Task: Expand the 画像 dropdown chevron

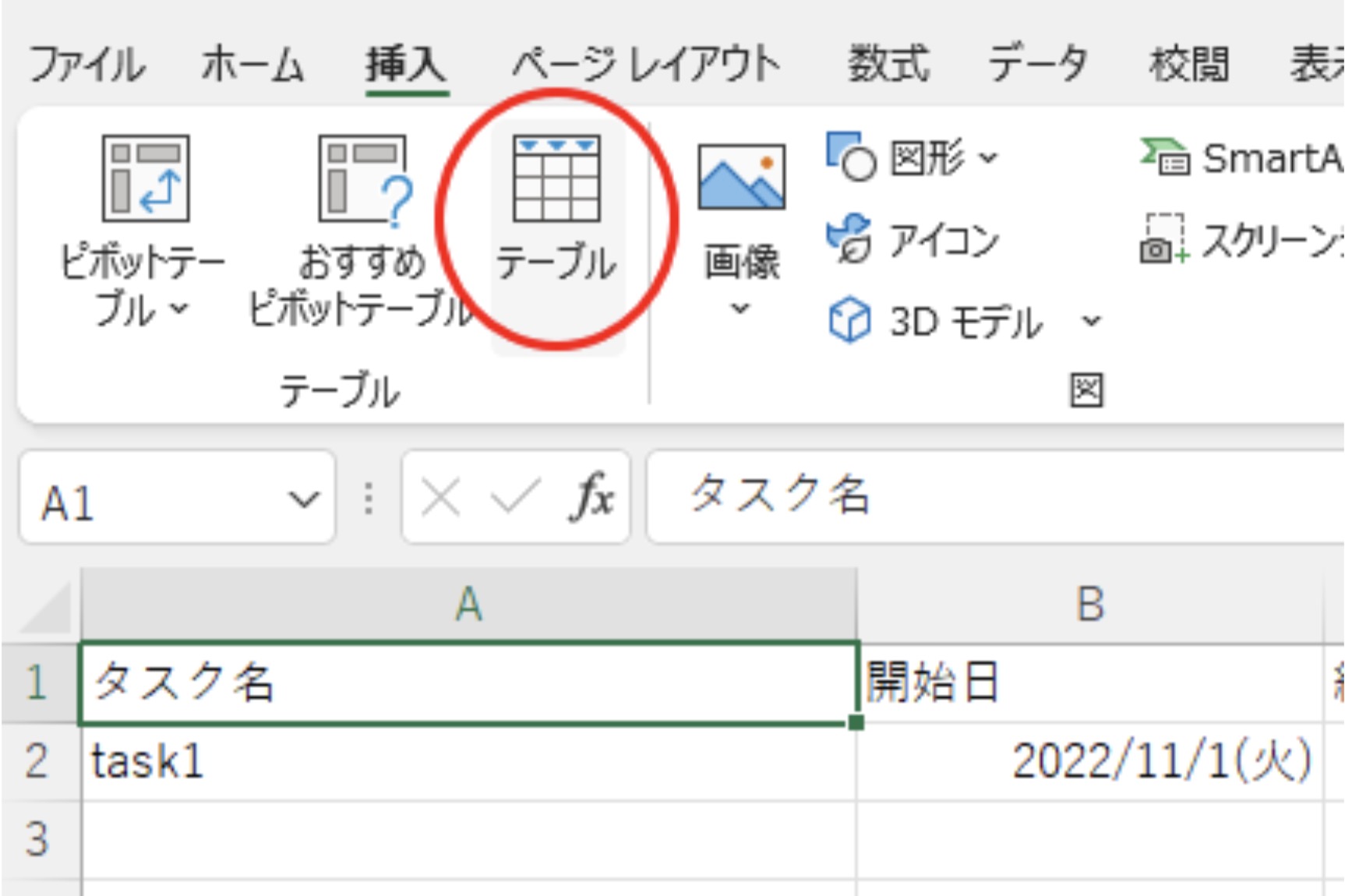Action: [x=740, y=309]
